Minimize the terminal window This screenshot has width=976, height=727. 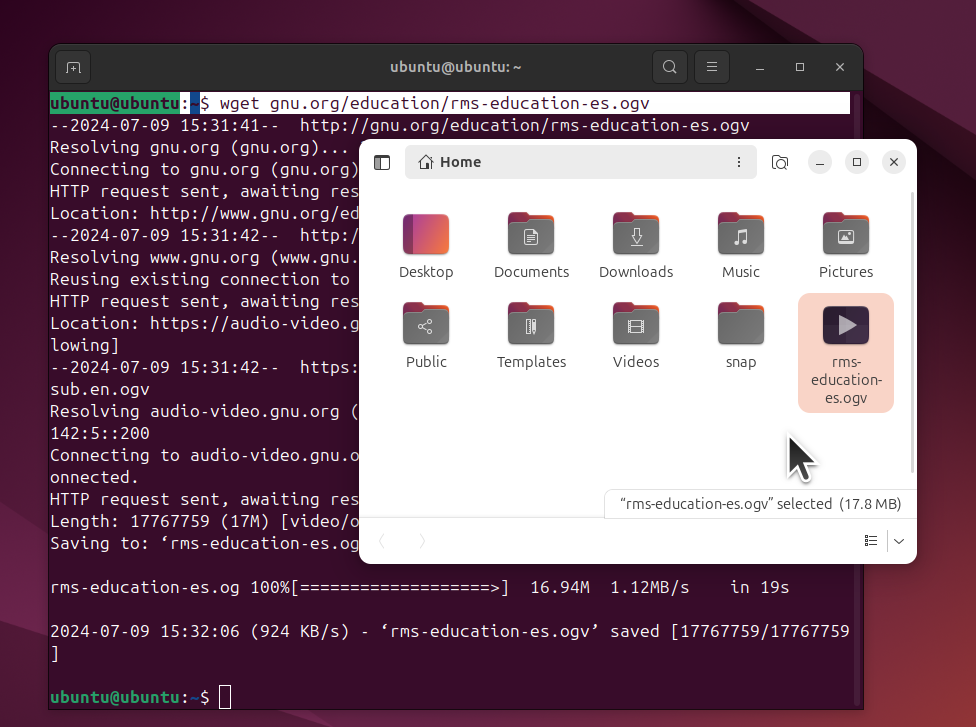click(x=759, y=67)
